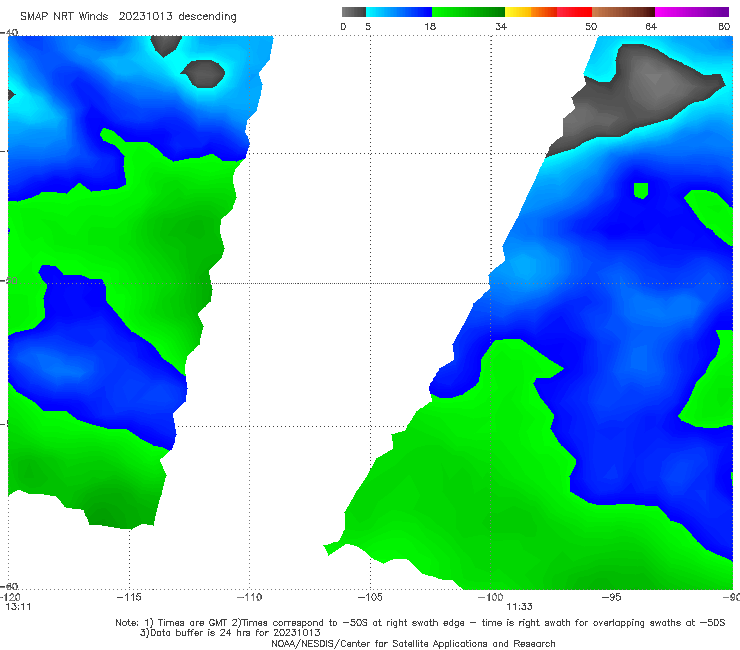This screenshot has height=650, width=740.
Task: Click the title text 'SMAP NRT Winds'
Action: [x=64, y=16]
